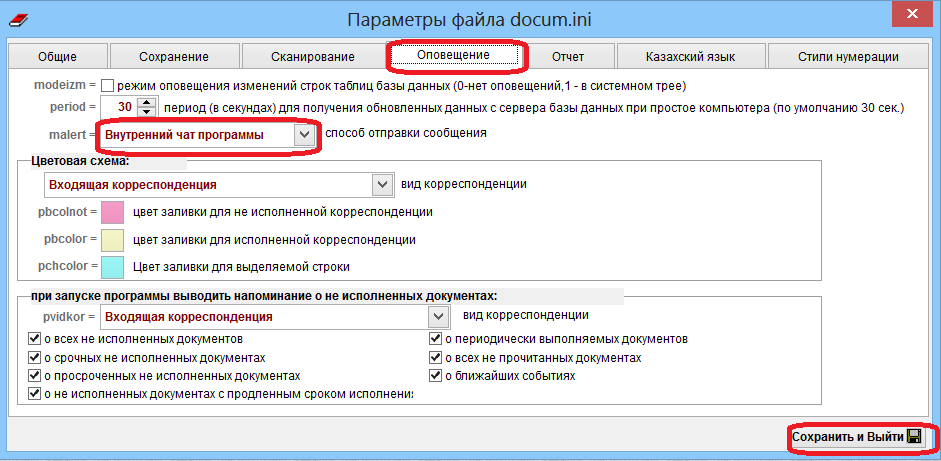941x461 pixels.
Task: Go to the Стили нумерации tab
Action: point(848,56)
